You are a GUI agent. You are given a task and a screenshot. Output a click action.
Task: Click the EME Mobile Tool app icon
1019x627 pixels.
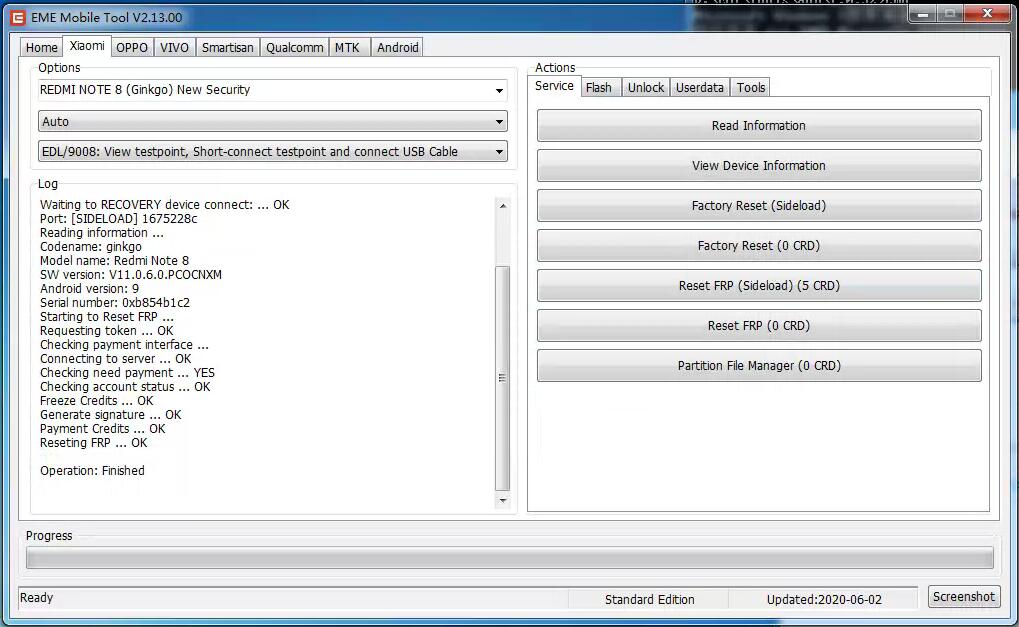(18, 18)
